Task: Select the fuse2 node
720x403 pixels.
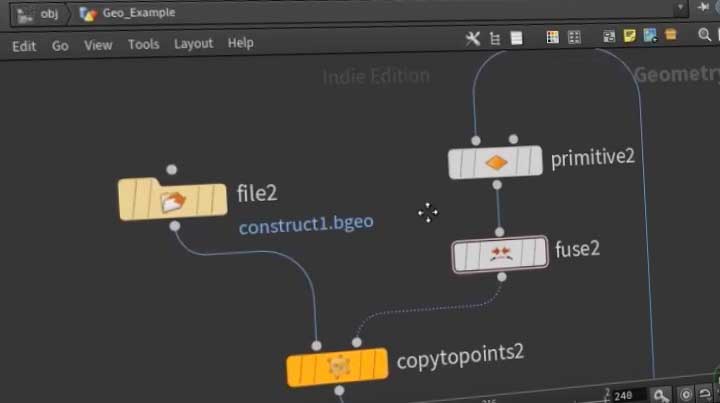Action: pos(500,255)
